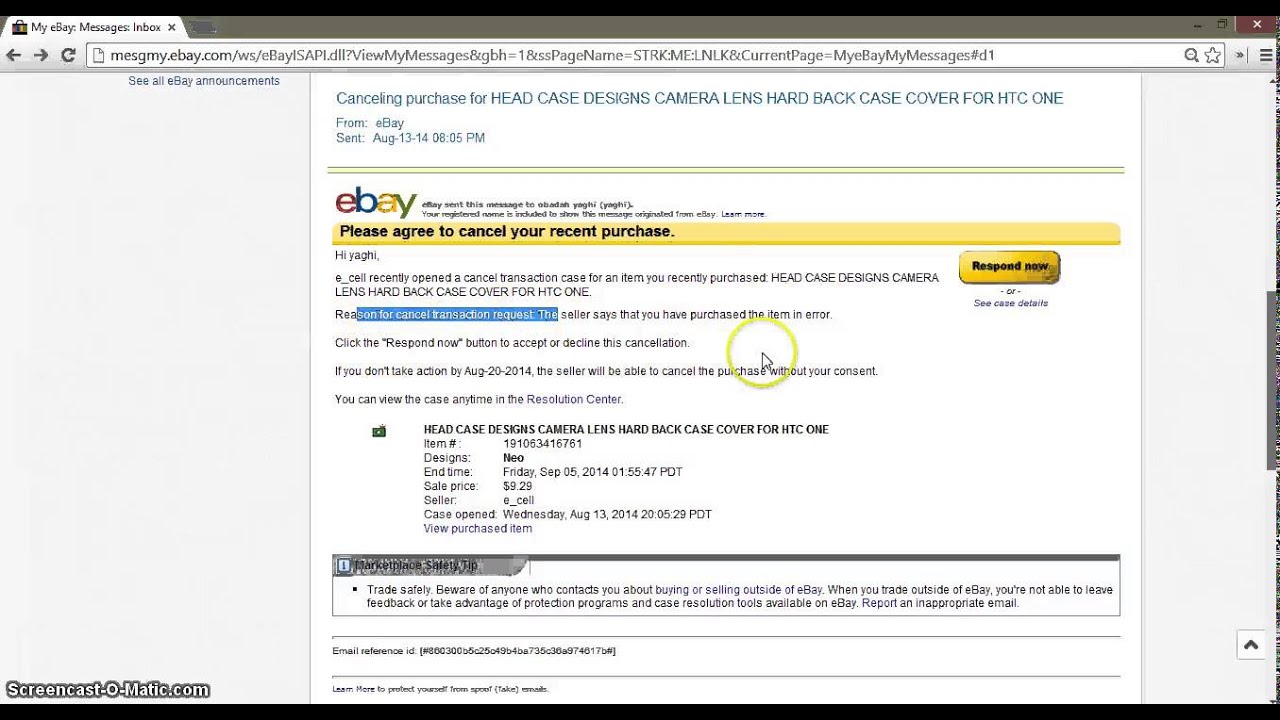The width and height of the screenshot is (1280, 720).
Task: Click seller name e_cell in item details
Action: pyautogui.click(x=518, y=500)
